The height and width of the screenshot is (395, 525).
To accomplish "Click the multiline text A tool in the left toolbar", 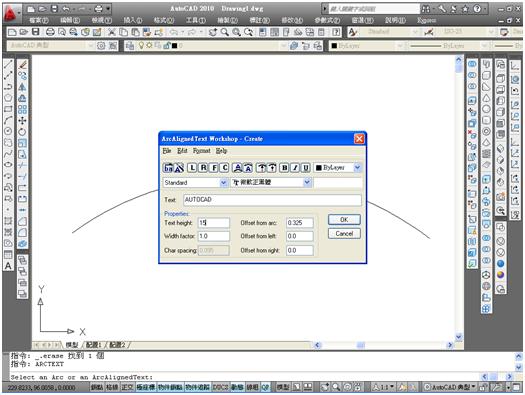I will pos(8,266).
